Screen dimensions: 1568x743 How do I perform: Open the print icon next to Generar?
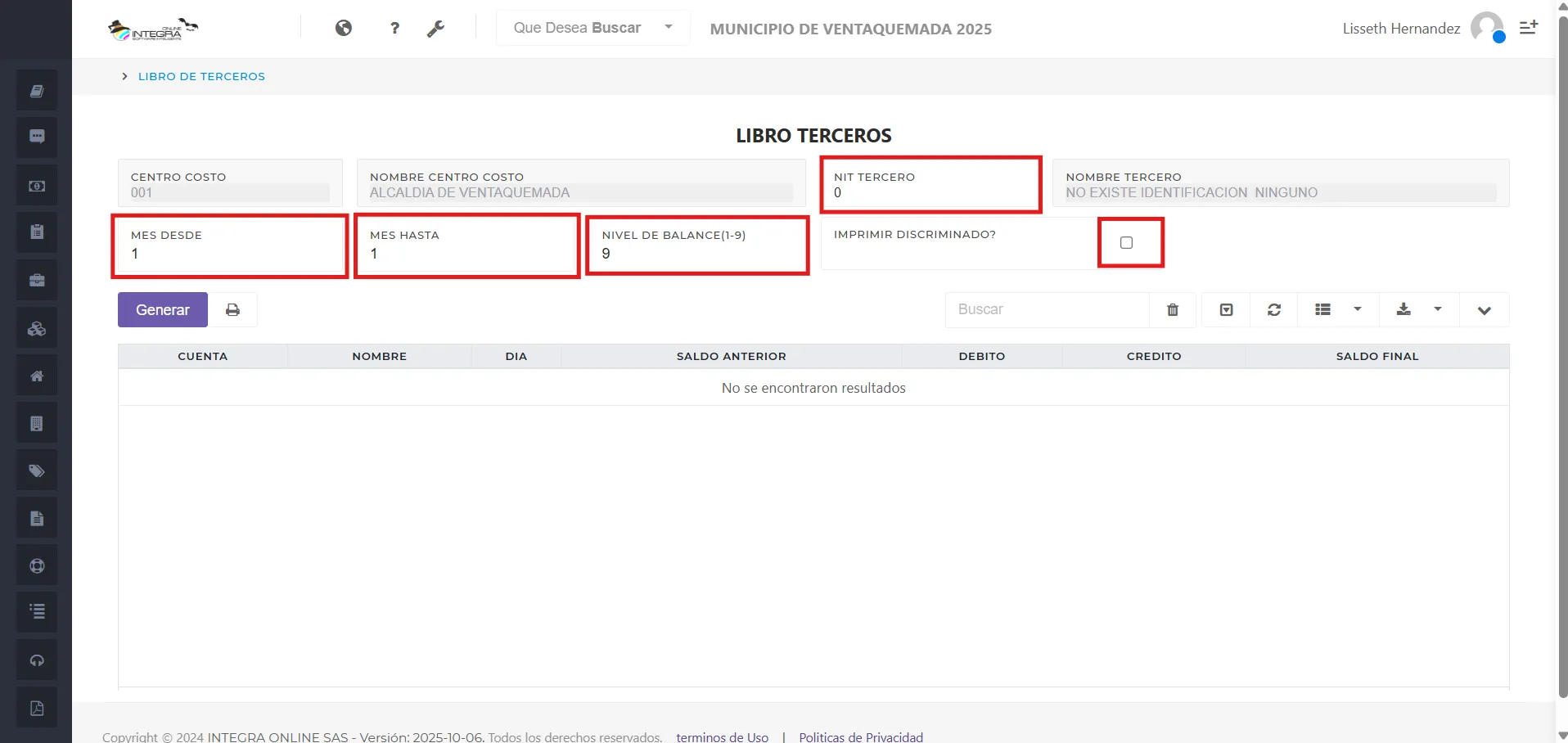click(233, 309)
